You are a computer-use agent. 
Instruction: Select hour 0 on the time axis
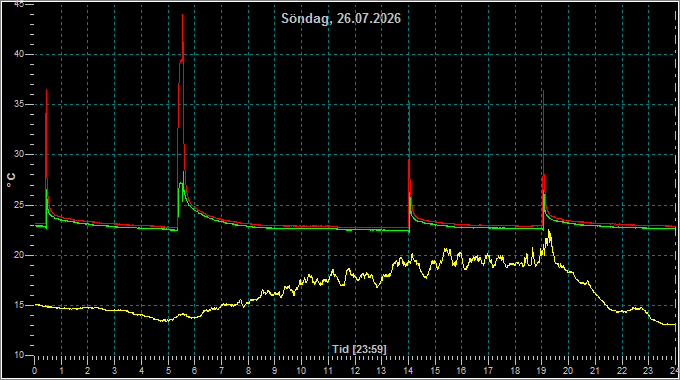pyautogui.click(x=35, y=371)
